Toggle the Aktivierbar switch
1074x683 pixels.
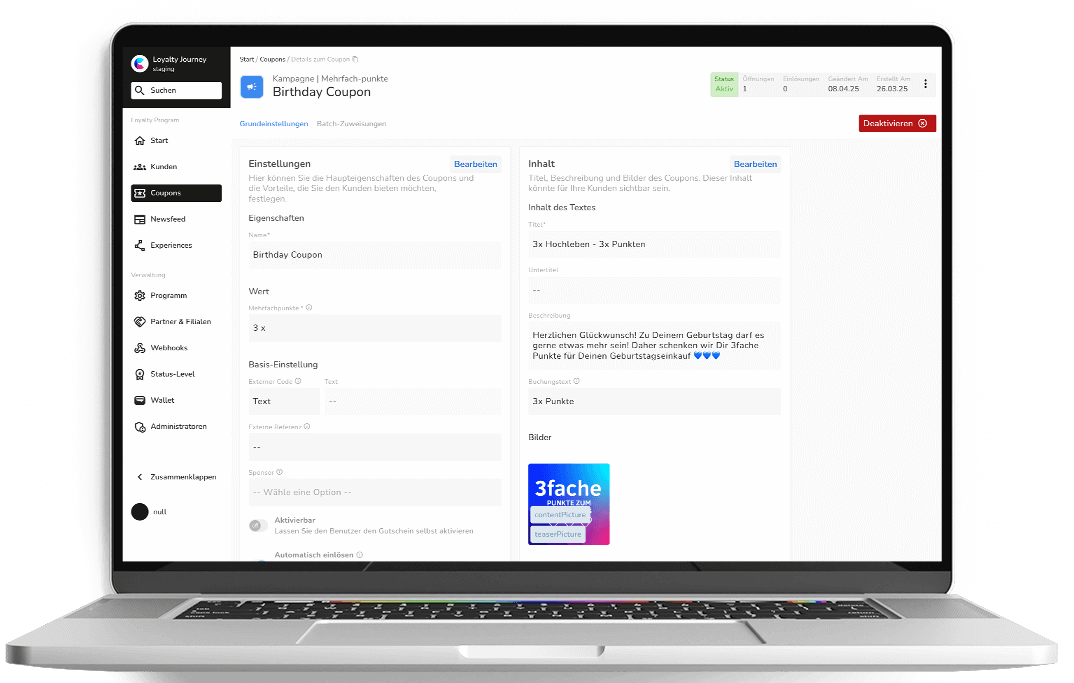(258, 525)
